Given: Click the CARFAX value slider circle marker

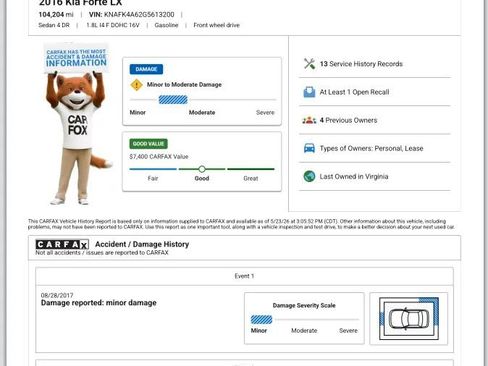Looking at the screenshot, I should (x=202, y=169).
